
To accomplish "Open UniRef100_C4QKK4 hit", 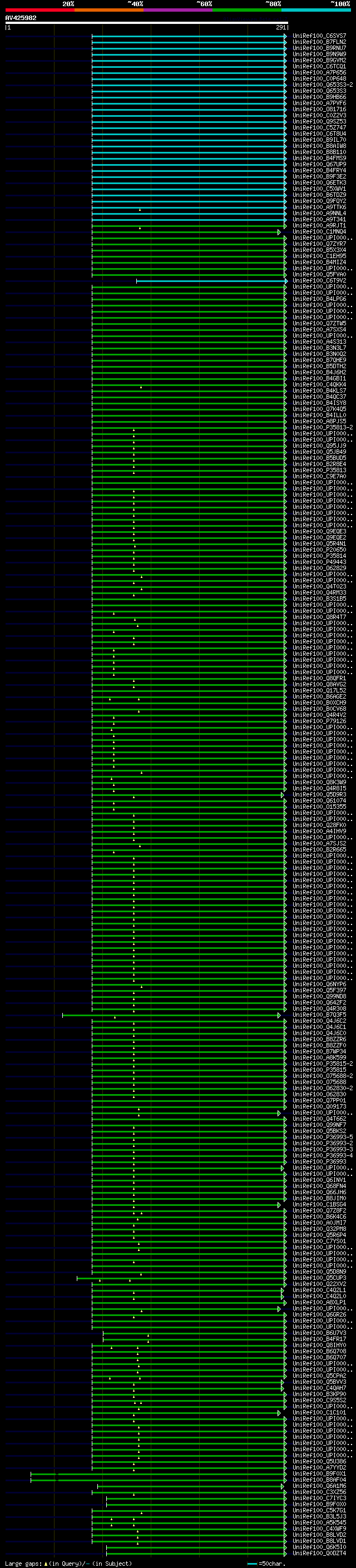I will tap(319, 385).
